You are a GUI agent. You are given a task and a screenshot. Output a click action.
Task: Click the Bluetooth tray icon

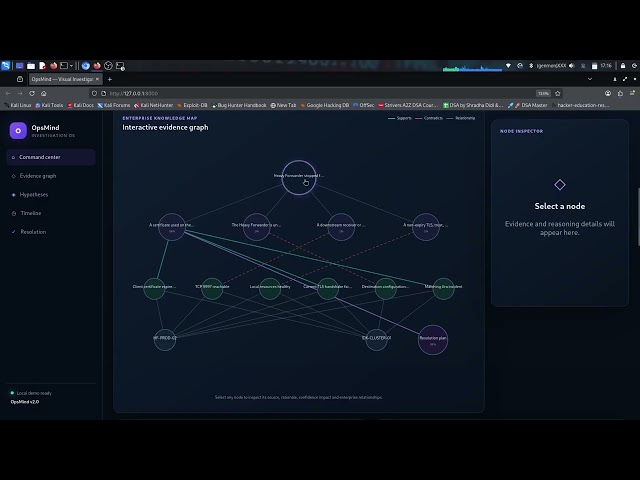531,66
